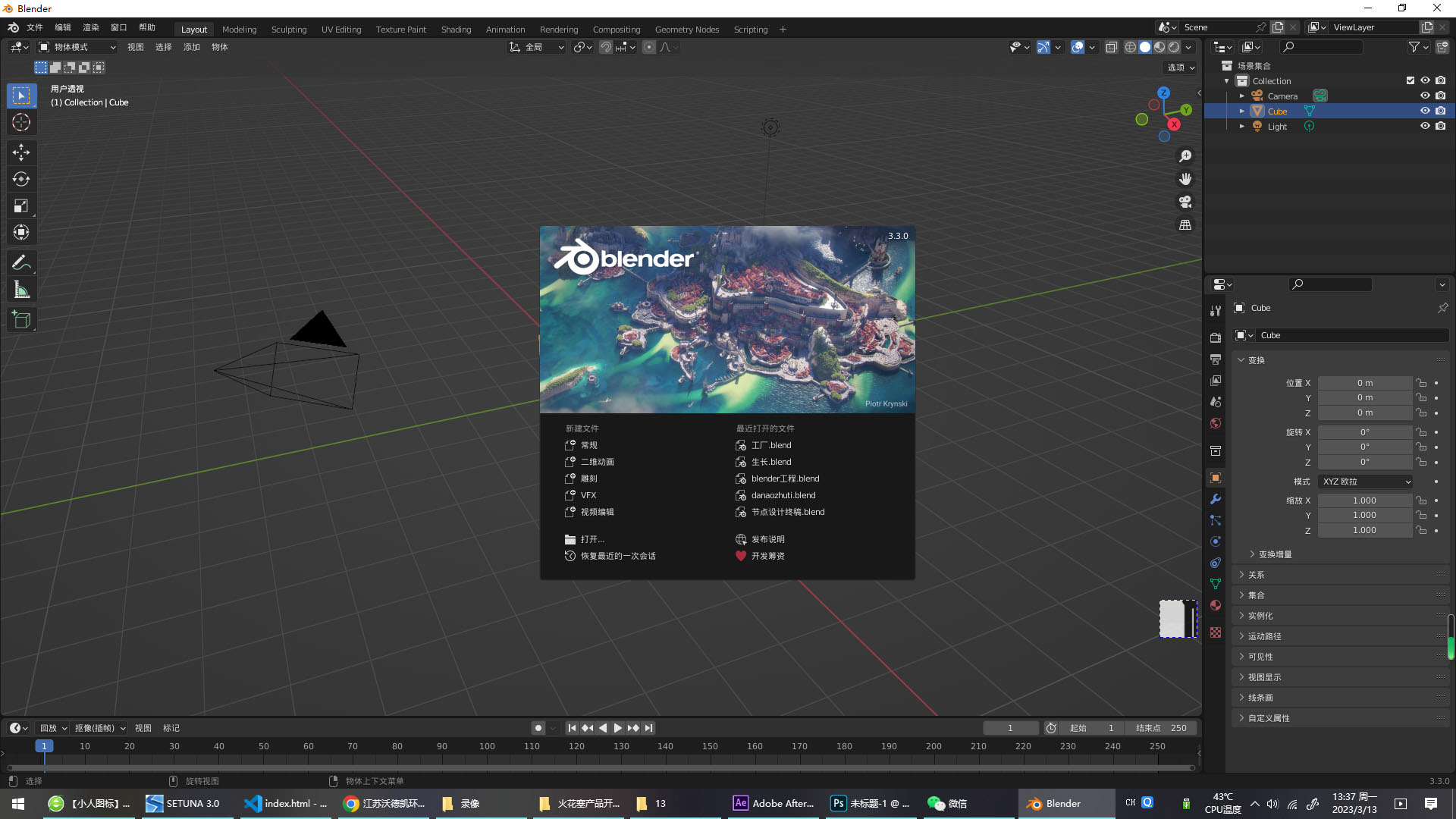Hide Cube in viewport via eye icon
This screenshot has width=1456, height=819.
click(x=1425, y=111)
